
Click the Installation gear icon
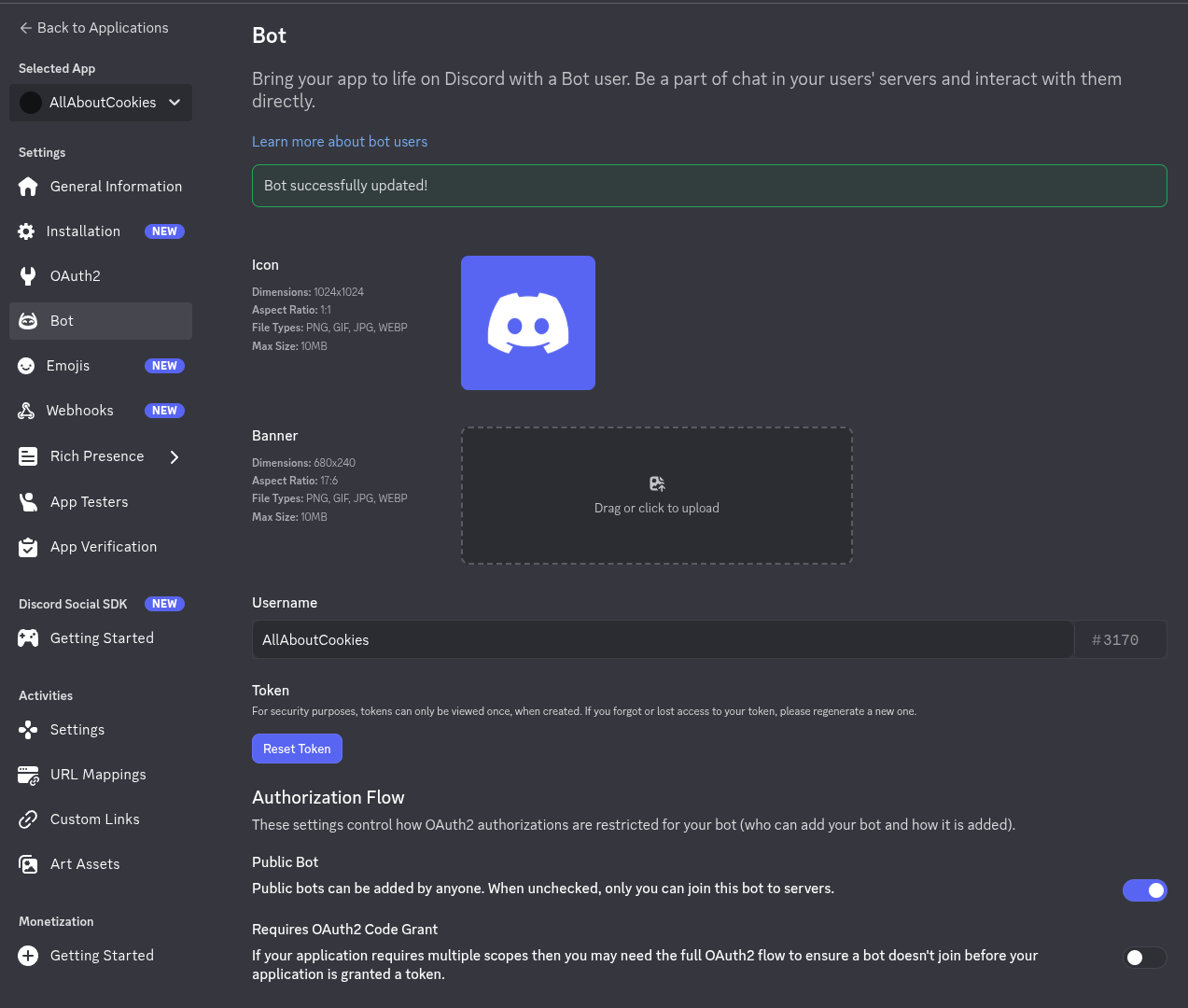26,231
